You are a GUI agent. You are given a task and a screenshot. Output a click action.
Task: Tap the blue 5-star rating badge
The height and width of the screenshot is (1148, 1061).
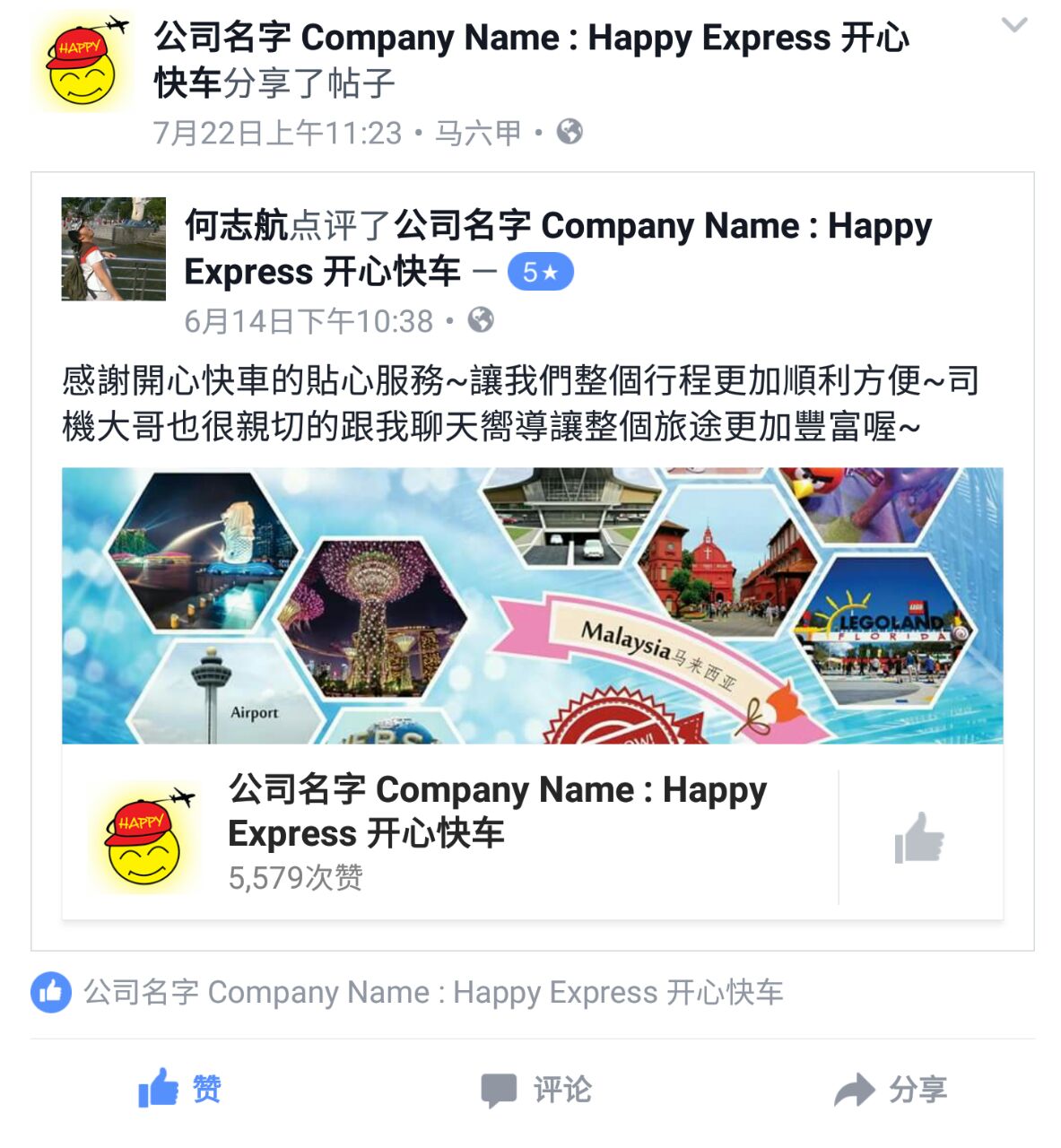[541, 272]
